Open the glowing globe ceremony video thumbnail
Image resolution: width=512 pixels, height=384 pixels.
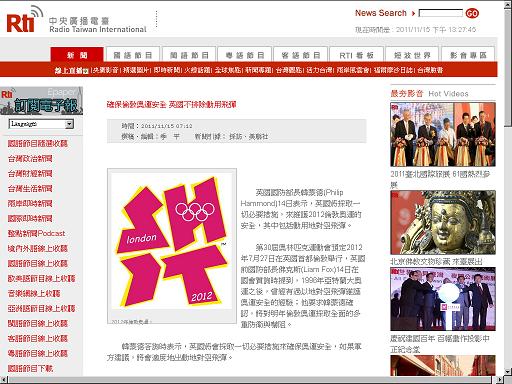point(443,299)
